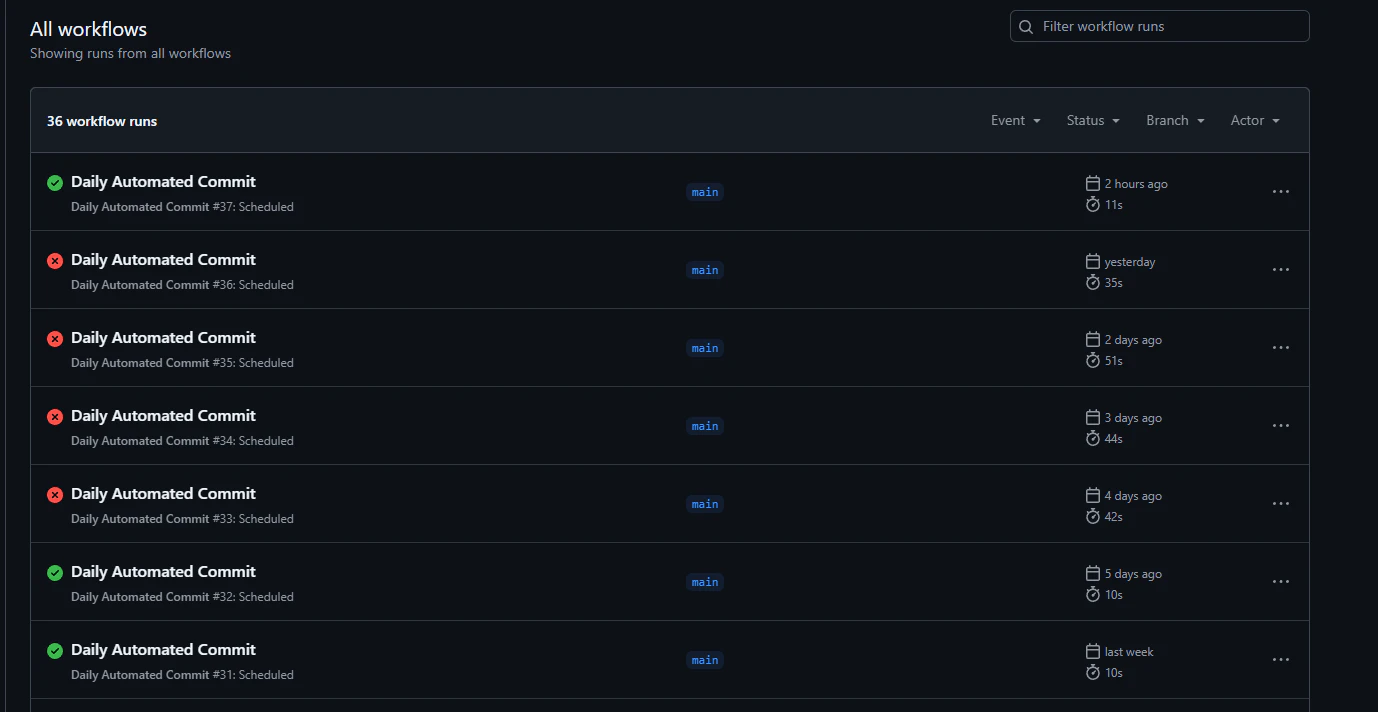Viewport: 1378px width, 712px height.
Task: Open the Daily Automated Commit run from last week
Action: coord(163,650)
